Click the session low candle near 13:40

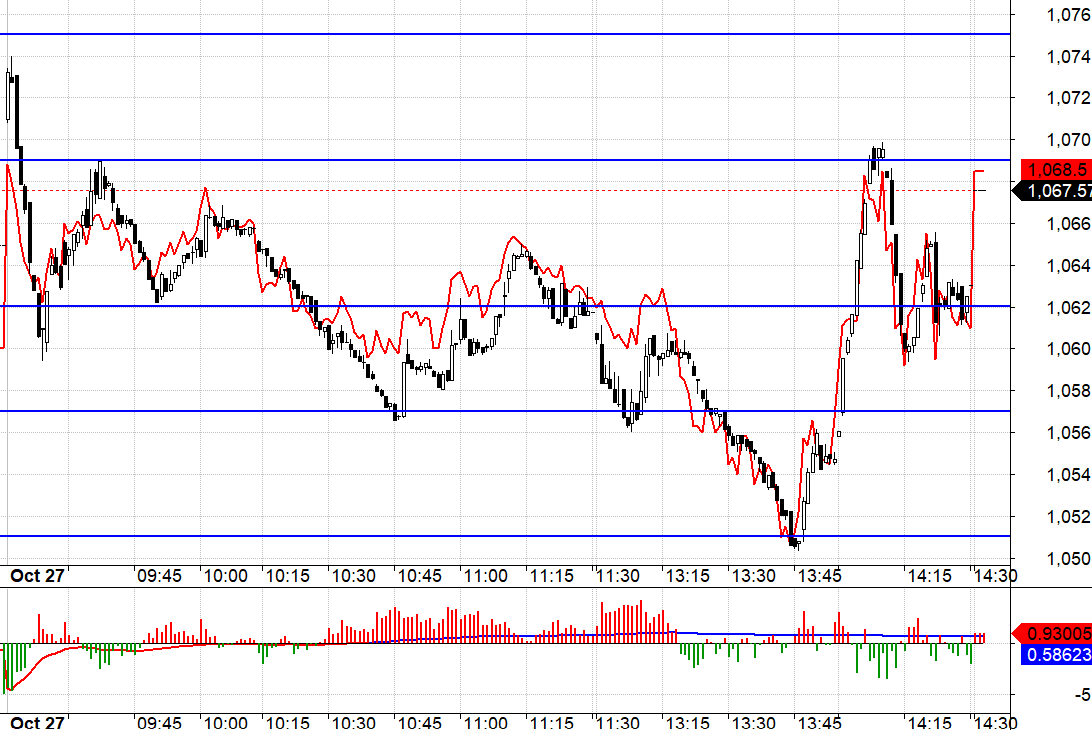coord(794,541)
